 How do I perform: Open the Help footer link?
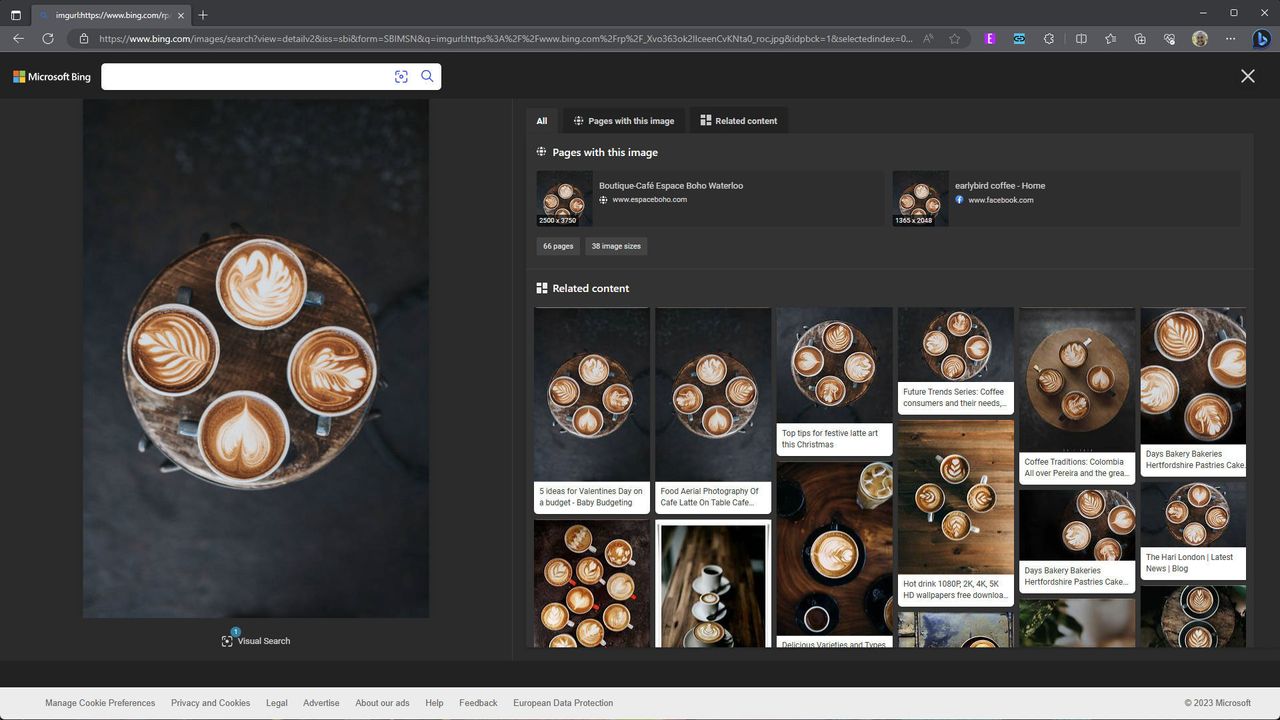[434, 703]
